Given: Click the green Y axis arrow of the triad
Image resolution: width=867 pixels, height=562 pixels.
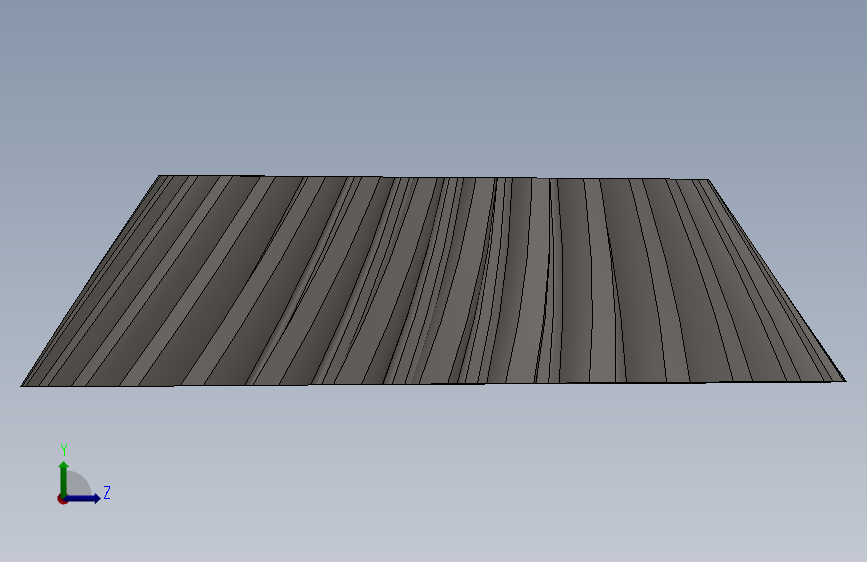Looking at the screenshot, I should (x=64, y=478).
